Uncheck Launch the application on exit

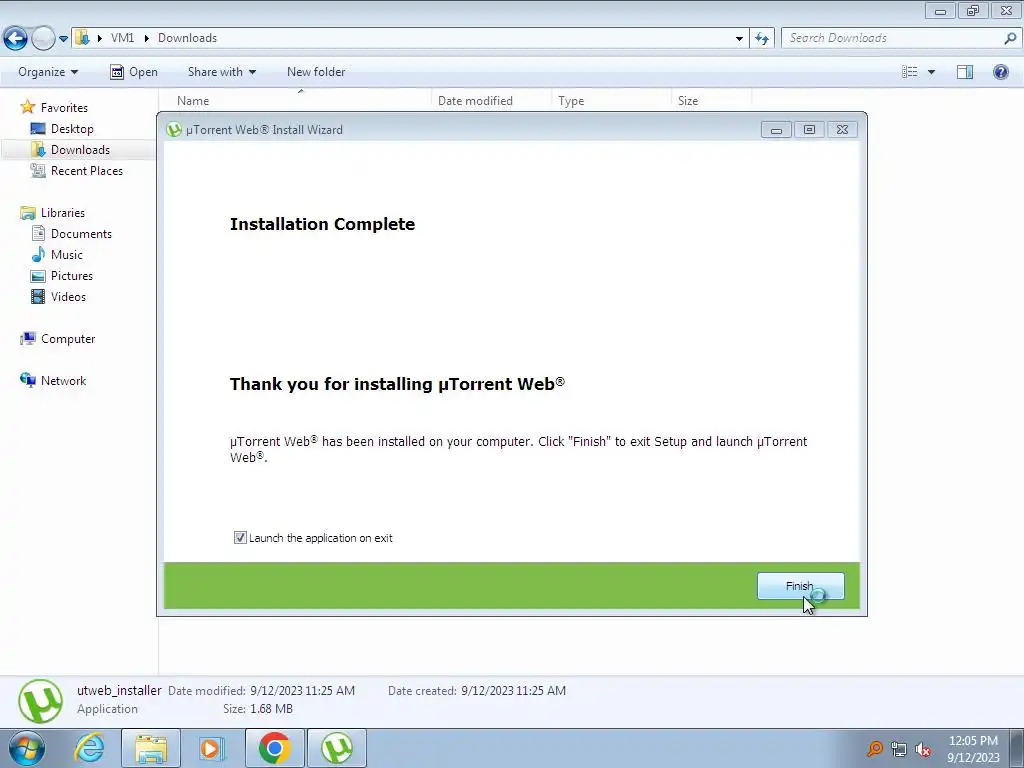click(x=240, y=537)
